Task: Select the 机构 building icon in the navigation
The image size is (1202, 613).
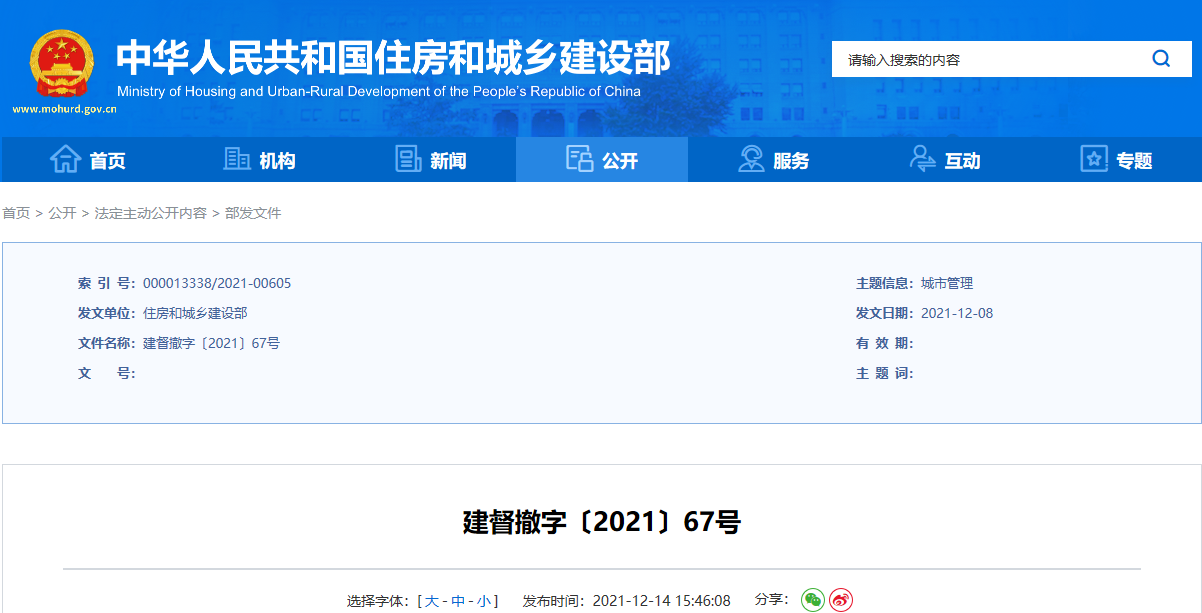Action: pos(237,159)
